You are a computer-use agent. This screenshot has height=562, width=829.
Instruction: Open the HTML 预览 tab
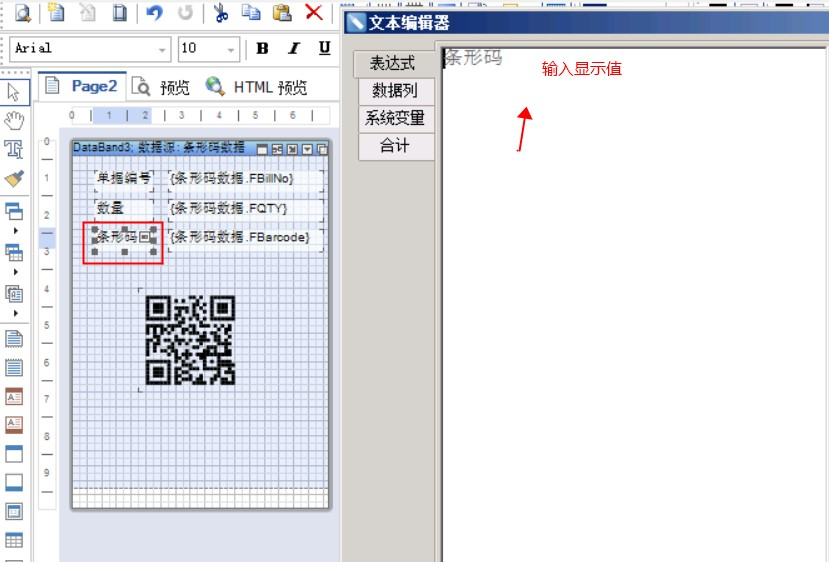point(256,87)
